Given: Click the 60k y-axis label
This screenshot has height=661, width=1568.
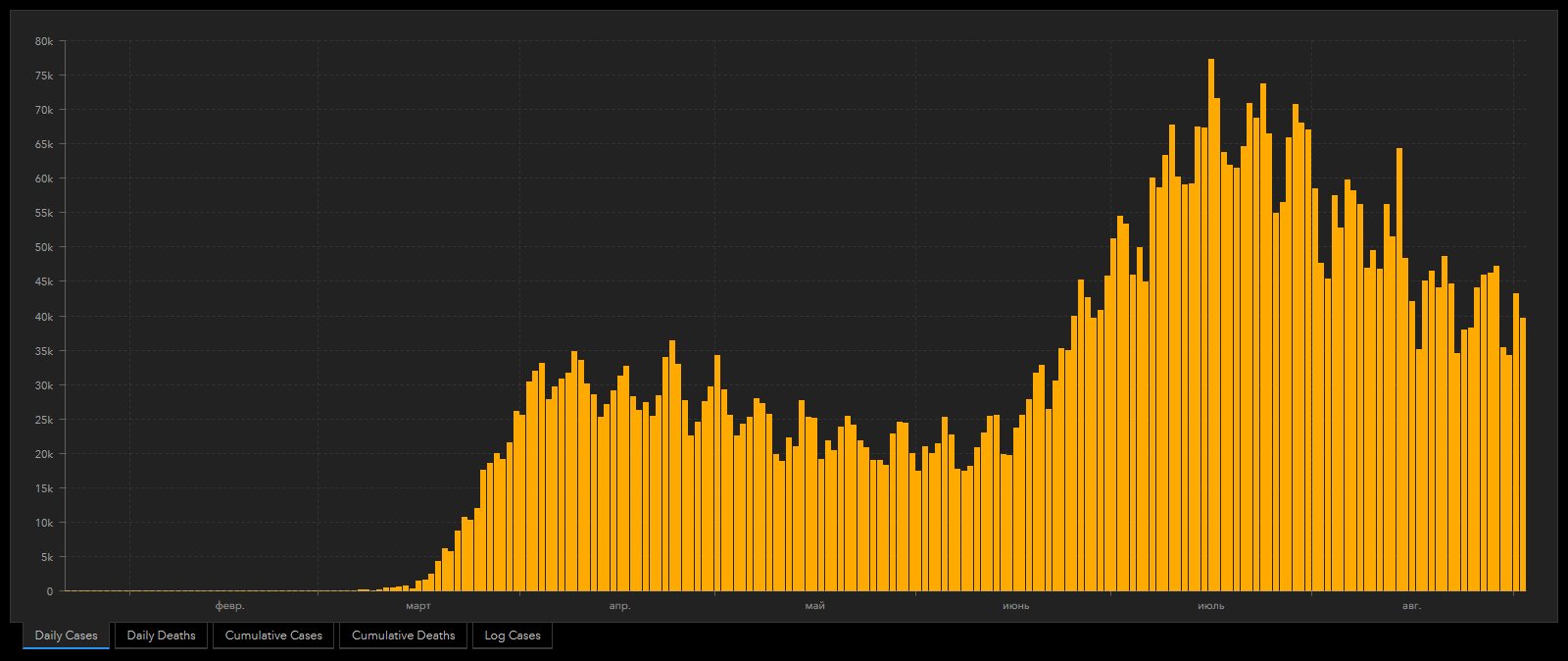Looking at the screenshot, I should coord(44,178).
